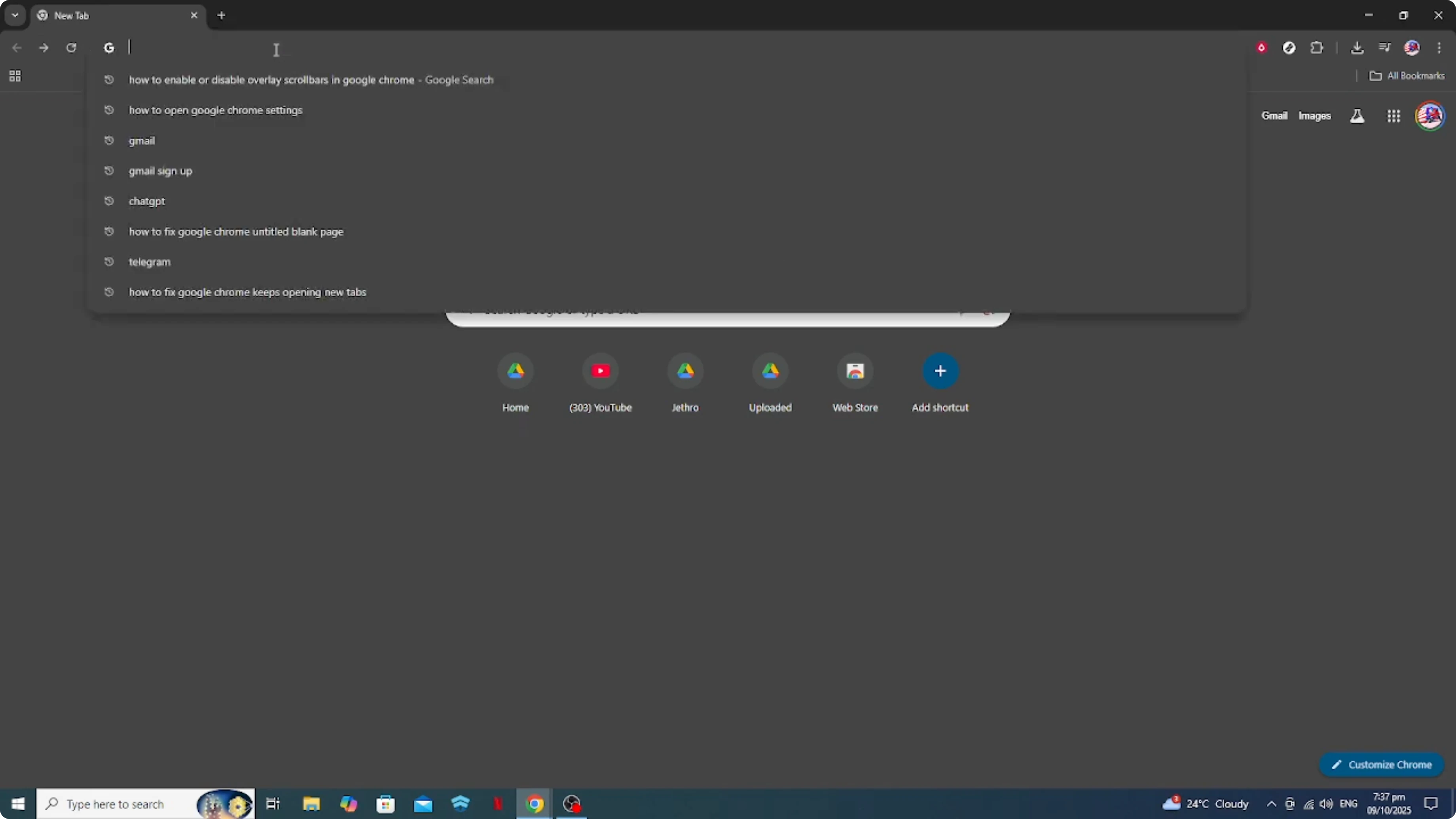The image size is (1456, 819).
Task: Open OBS Studio from the taskbar
Action: coord(572,804)
